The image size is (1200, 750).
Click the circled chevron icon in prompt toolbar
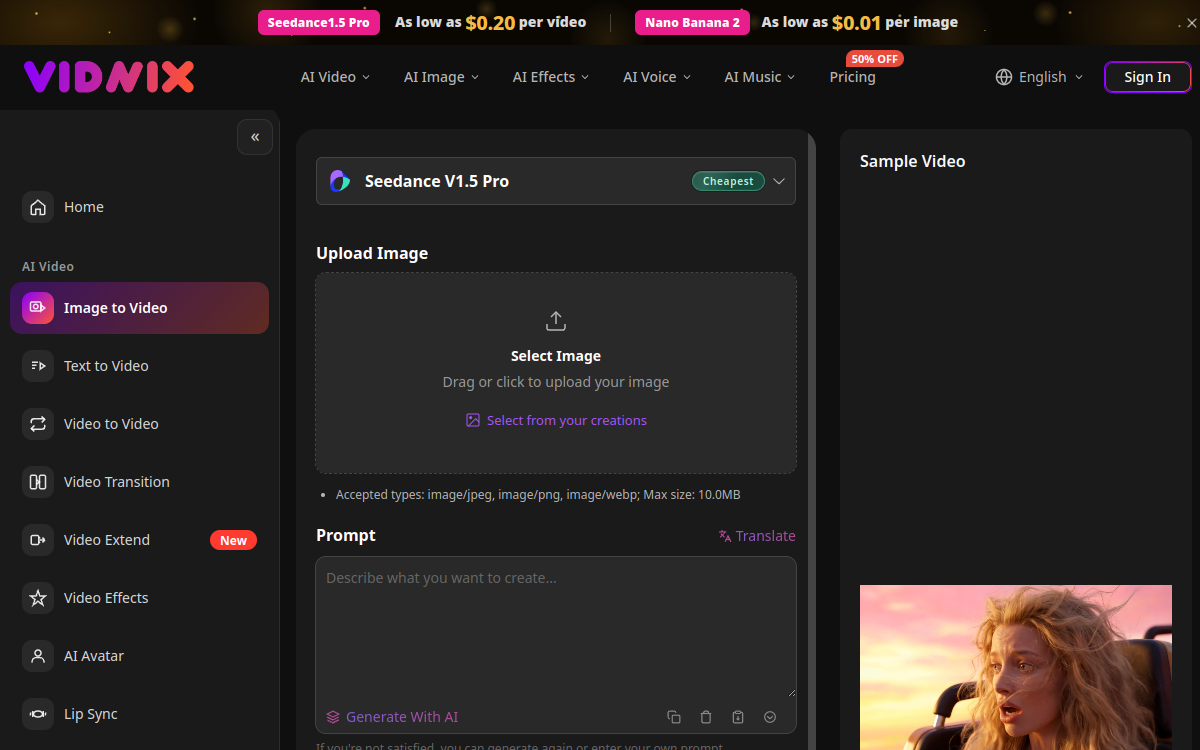click(x=770, y=717)
